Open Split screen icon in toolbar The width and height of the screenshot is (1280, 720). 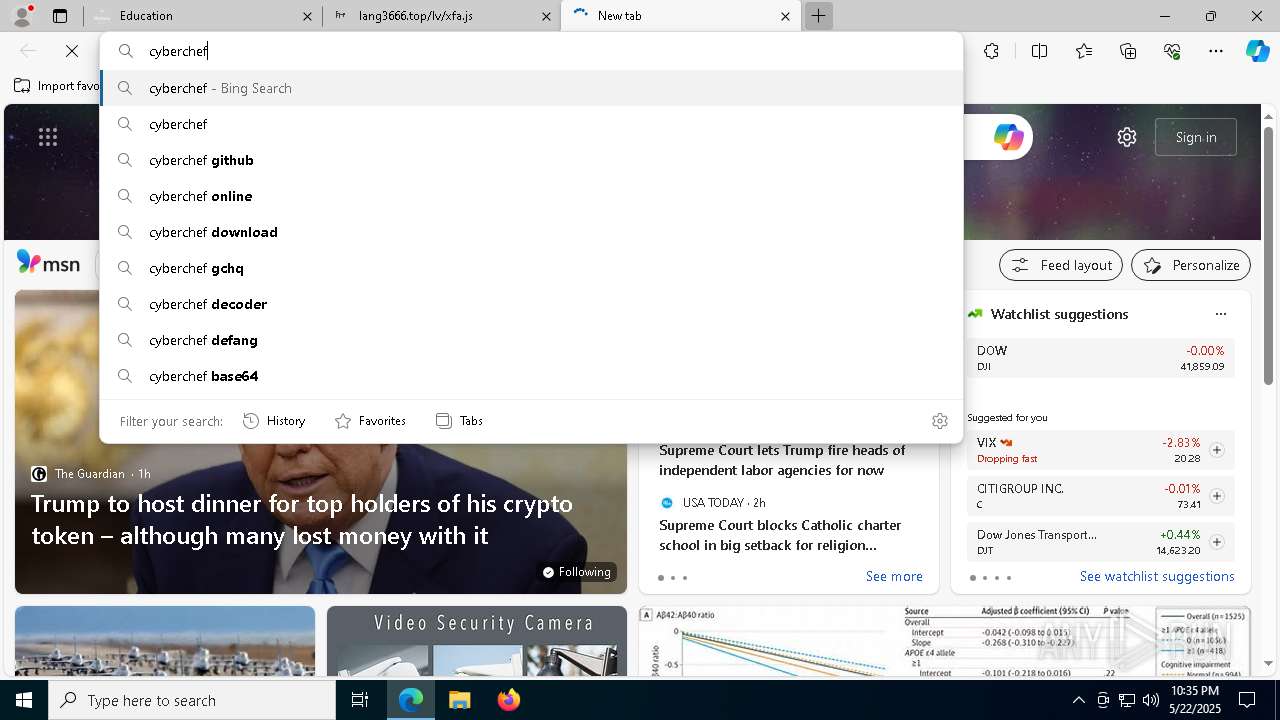(x=1039, y=51)
